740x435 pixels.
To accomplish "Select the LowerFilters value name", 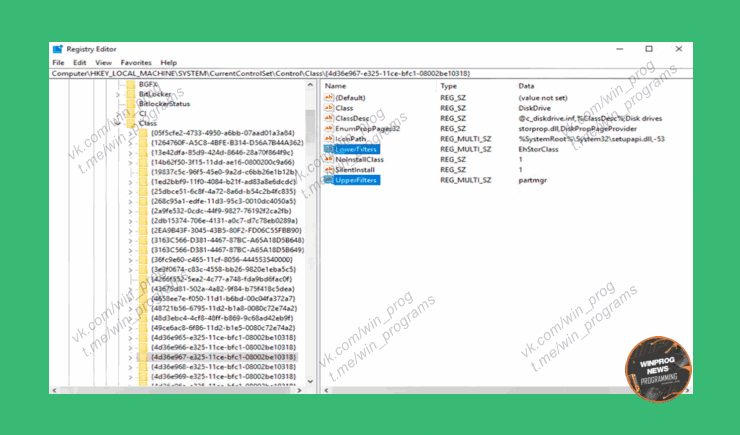I will pos(356,149).
